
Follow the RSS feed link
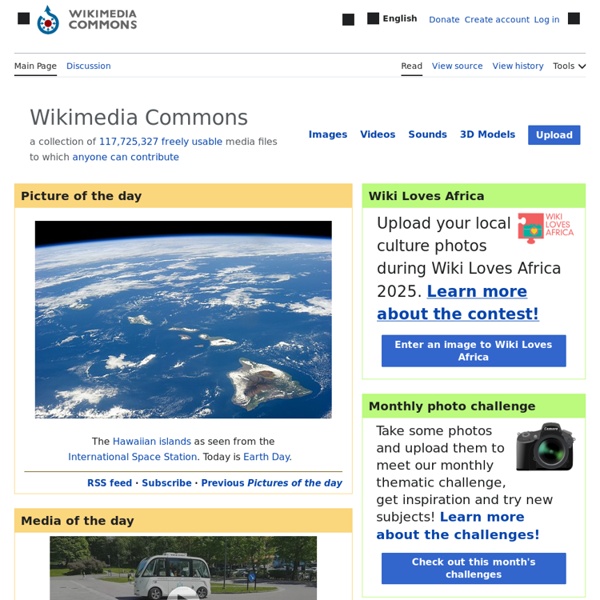pyautogui.click(x=109, y=483)
